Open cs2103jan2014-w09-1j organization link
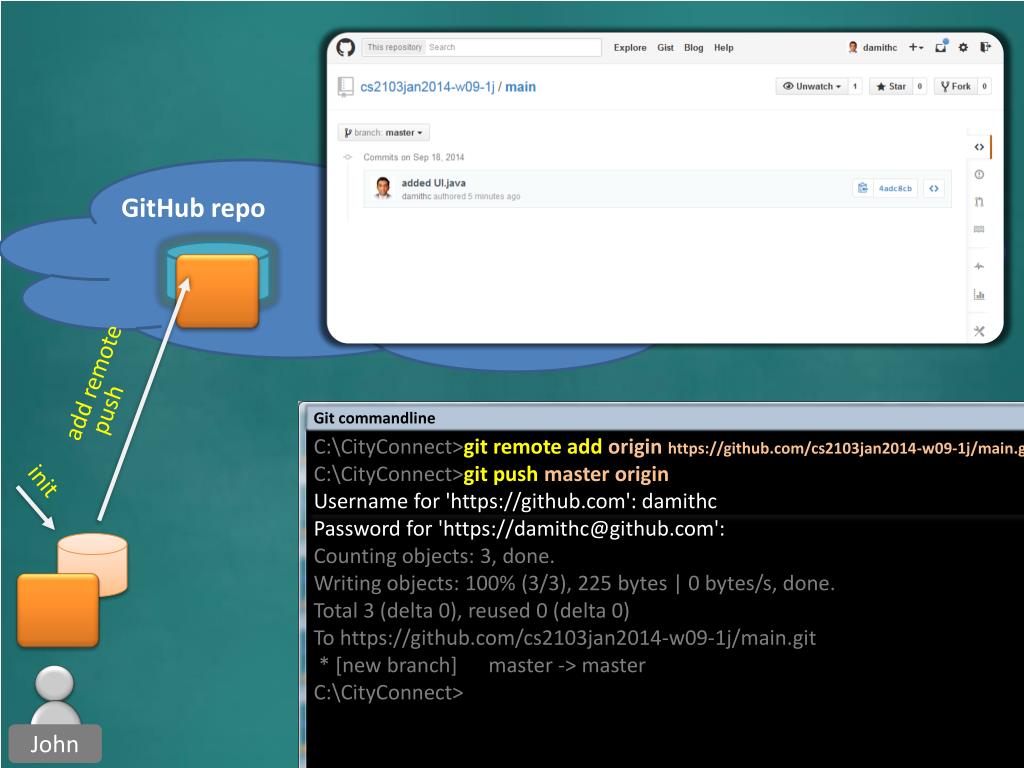The image size is (1024, 768). tap(427, 87)
